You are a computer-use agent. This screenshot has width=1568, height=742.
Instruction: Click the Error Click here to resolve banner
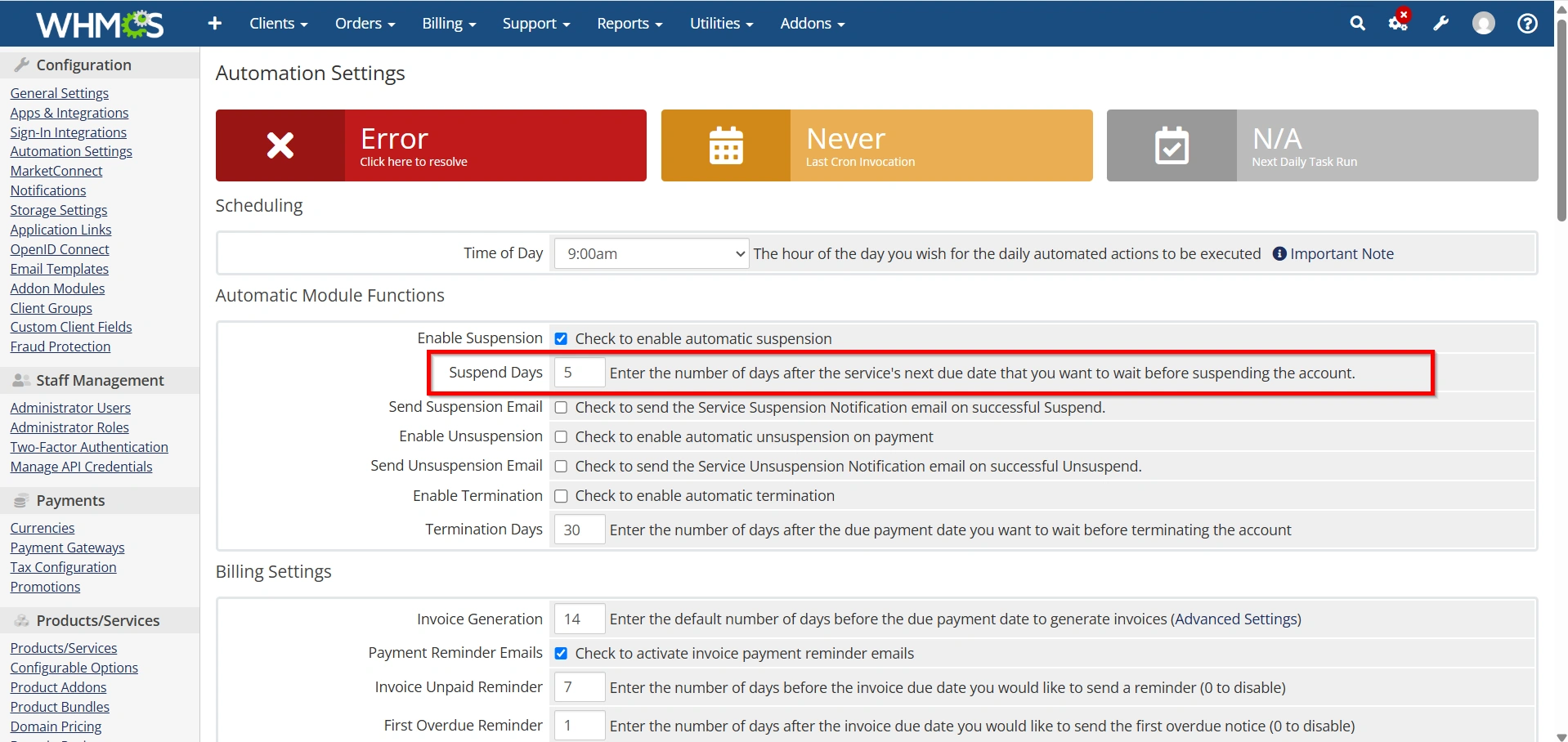[431, 145]
